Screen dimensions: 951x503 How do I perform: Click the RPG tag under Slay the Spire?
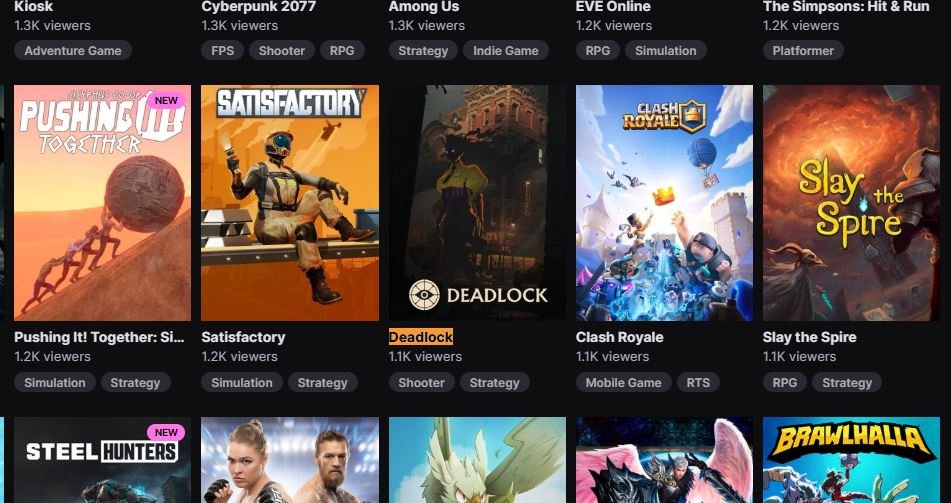(x=785, y=382)
